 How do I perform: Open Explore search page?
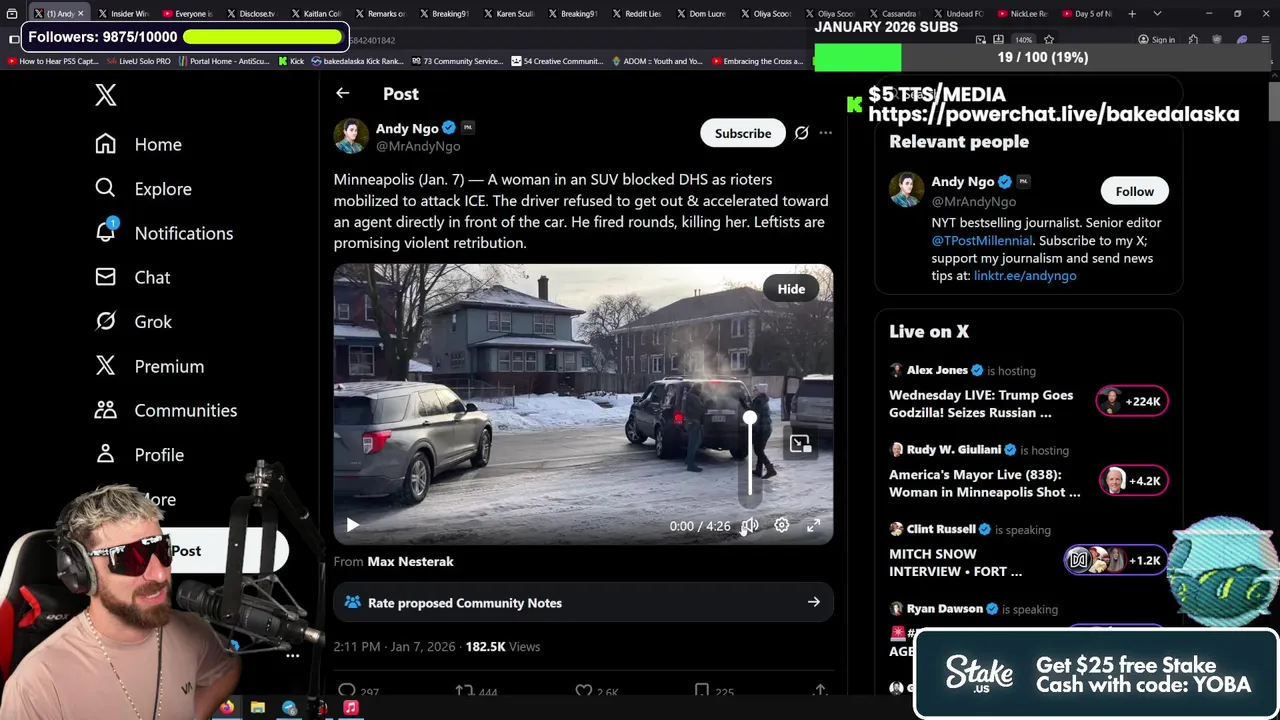[x=143, y=188]
